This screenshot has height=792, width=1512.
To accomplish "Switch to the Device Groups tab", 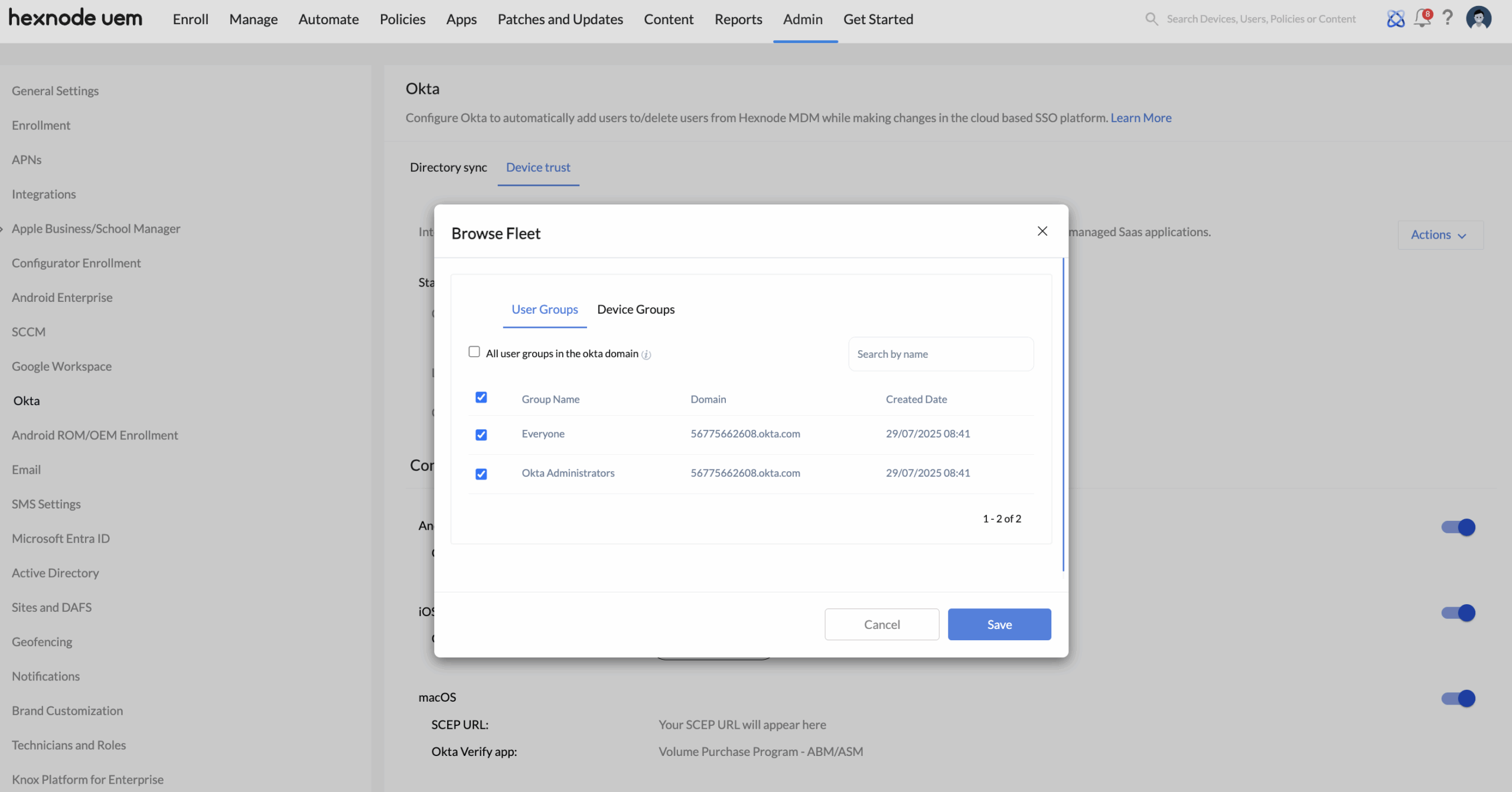I will [x=636, y=309].
